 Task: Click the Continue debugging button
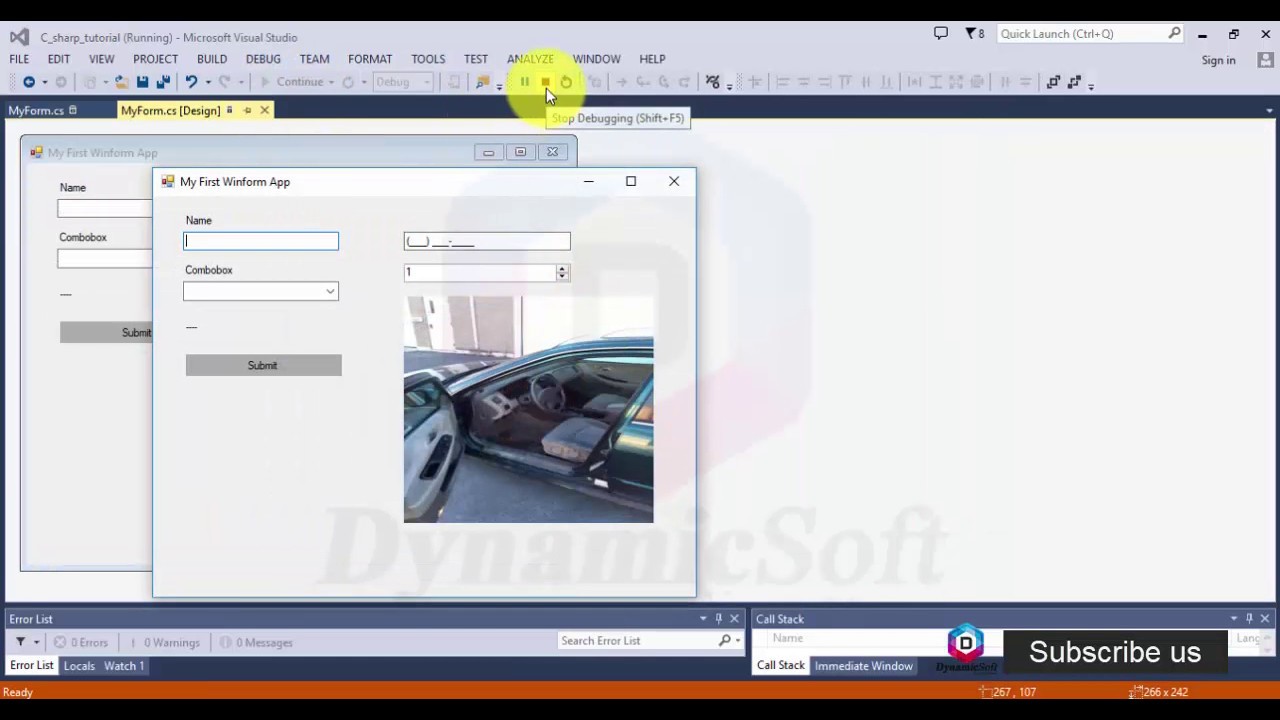(x=291, y=82)
